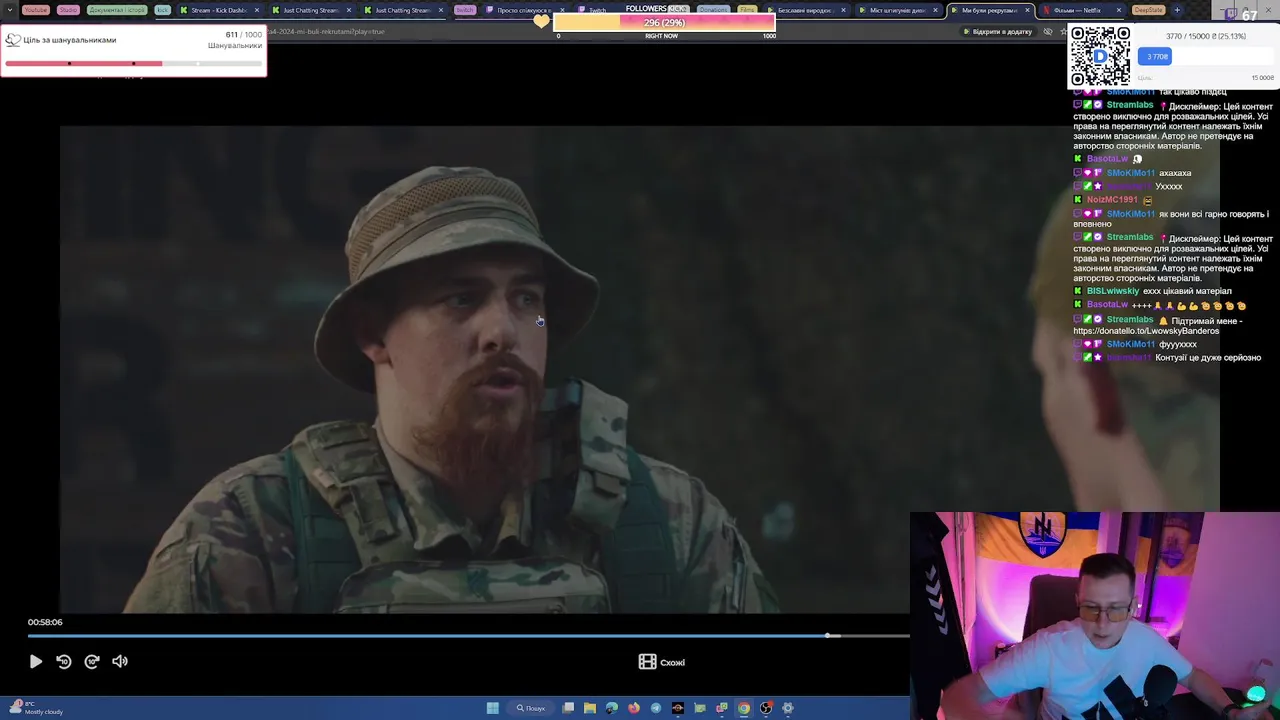The image size is (1280, 720).
Task: Play the paused movie
Action: [35, 661]
